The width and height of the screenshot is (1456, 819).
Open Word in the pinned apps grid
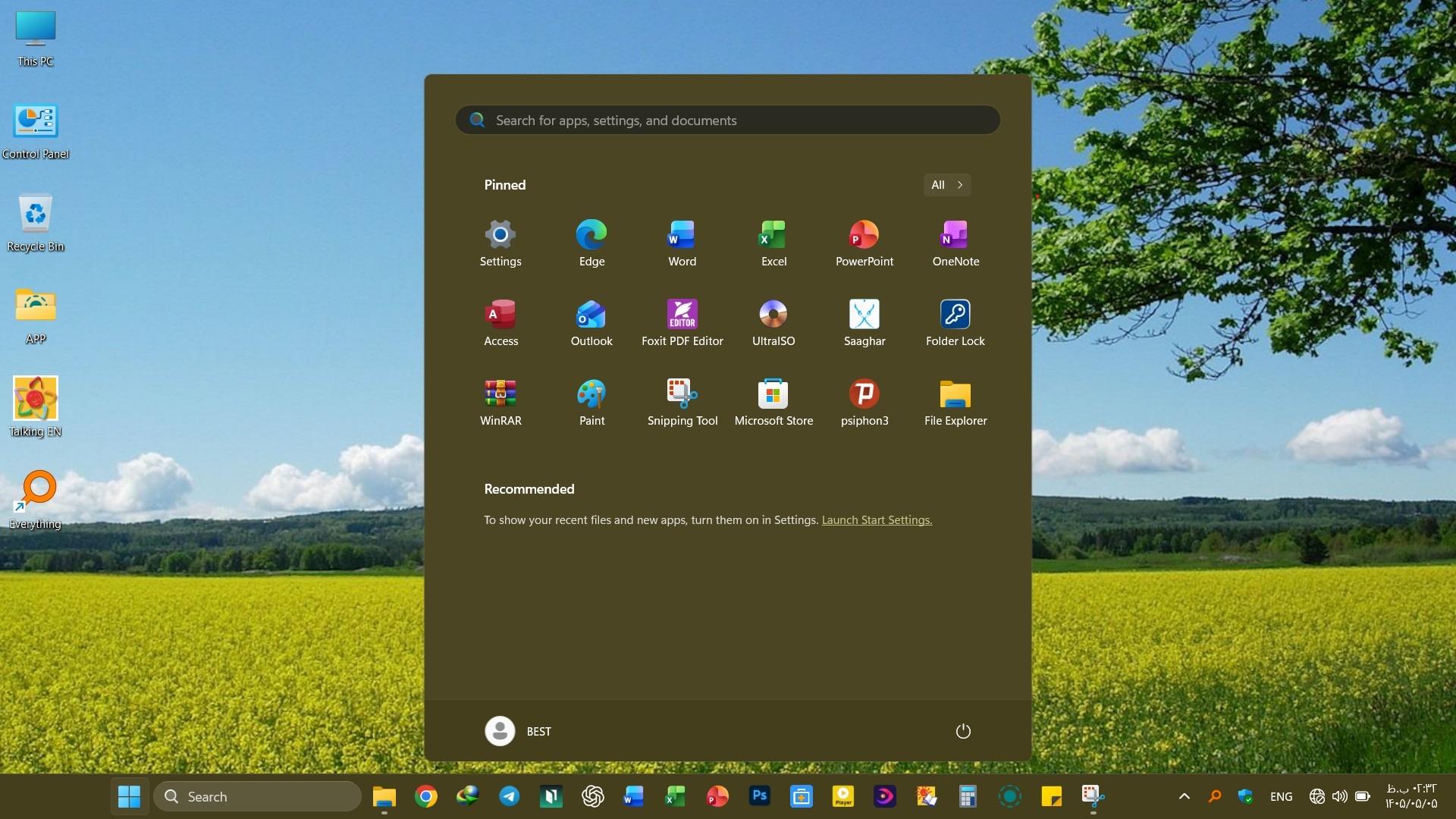682,243
